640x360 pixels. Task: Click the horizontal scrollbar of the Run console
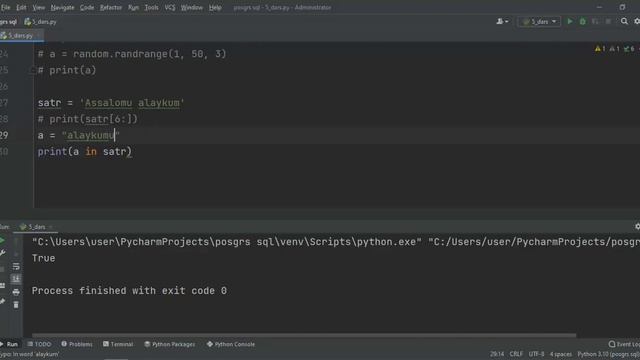[304, 336]
